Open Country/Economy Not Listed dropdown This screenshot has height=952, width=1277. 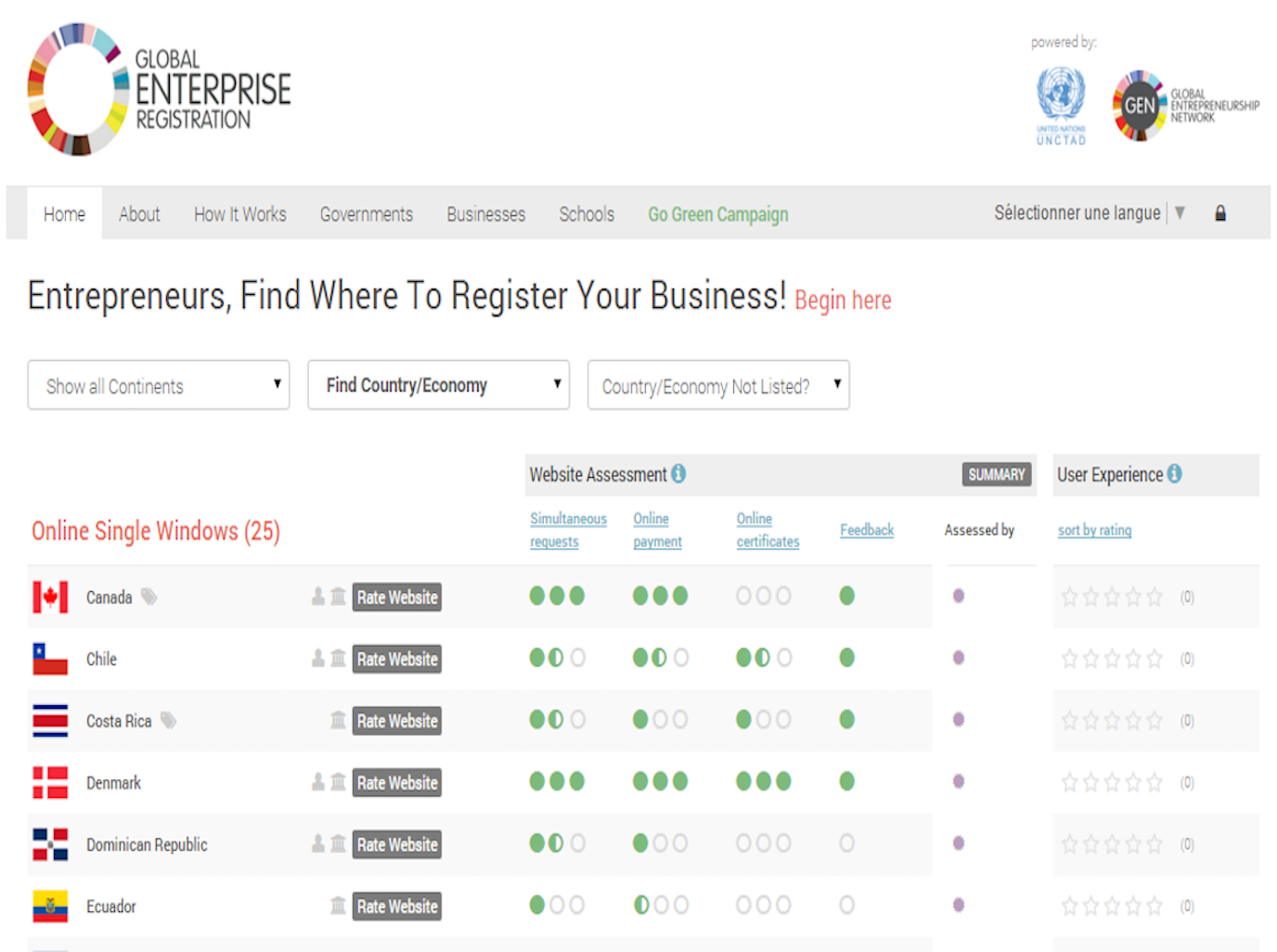click(x=718, y=385)
